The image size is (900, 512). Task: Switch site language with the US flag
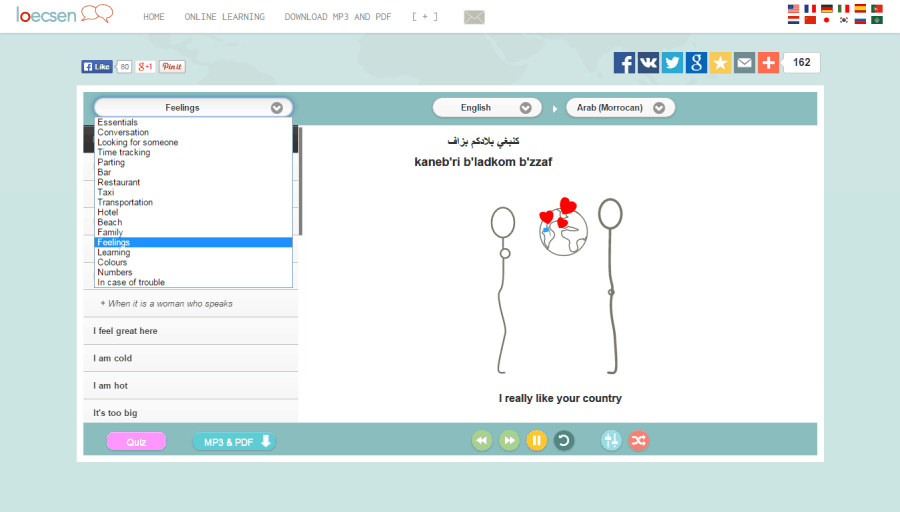793,9
